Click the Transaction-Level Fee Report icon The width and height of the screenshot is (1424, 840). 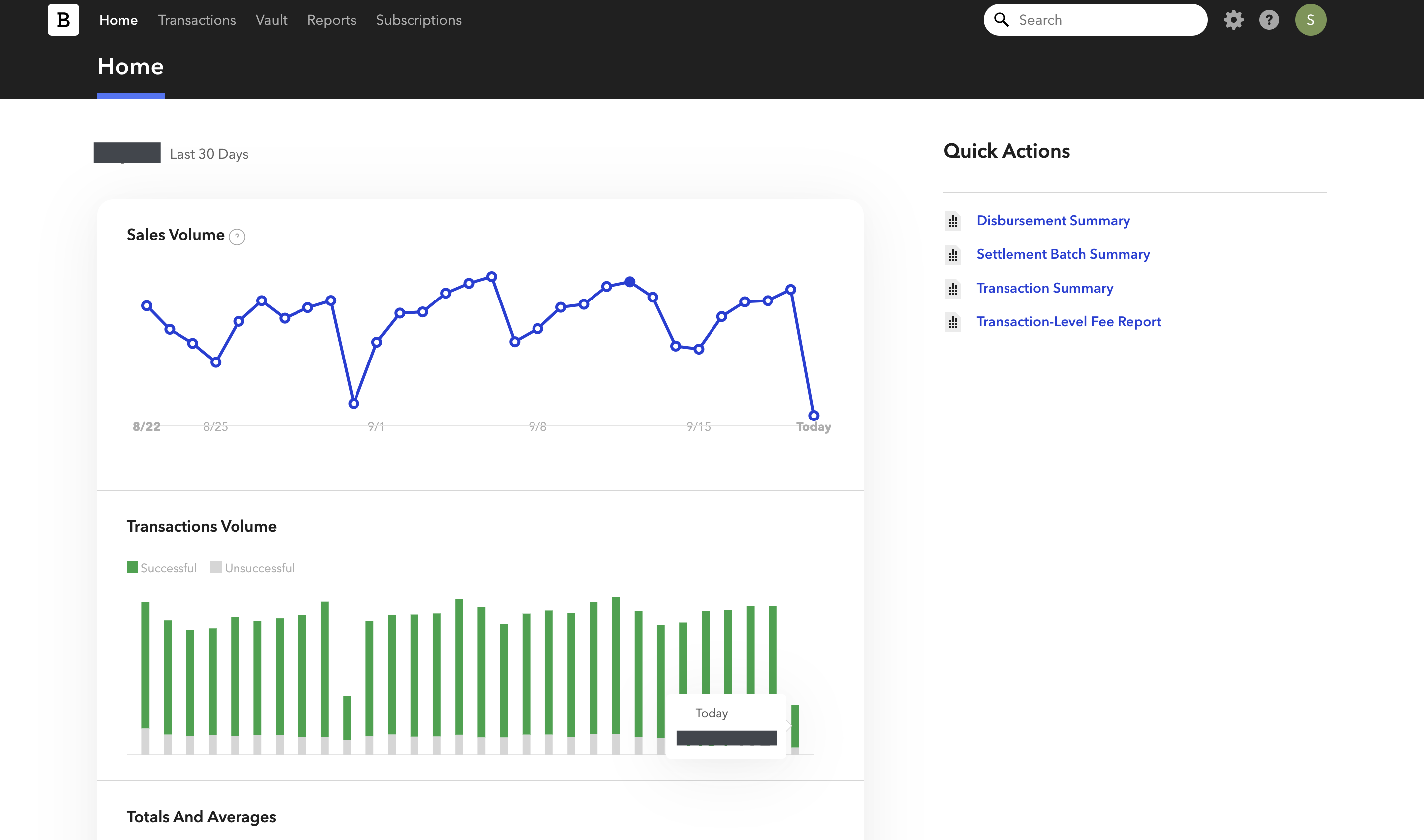click(953, 323)
